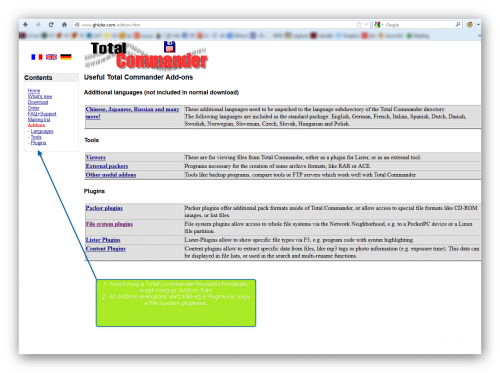Screen dimensions: 500x373
Task: Open the Chinese, Japanese, Russian languages link
Action: (x=133, y=113)
